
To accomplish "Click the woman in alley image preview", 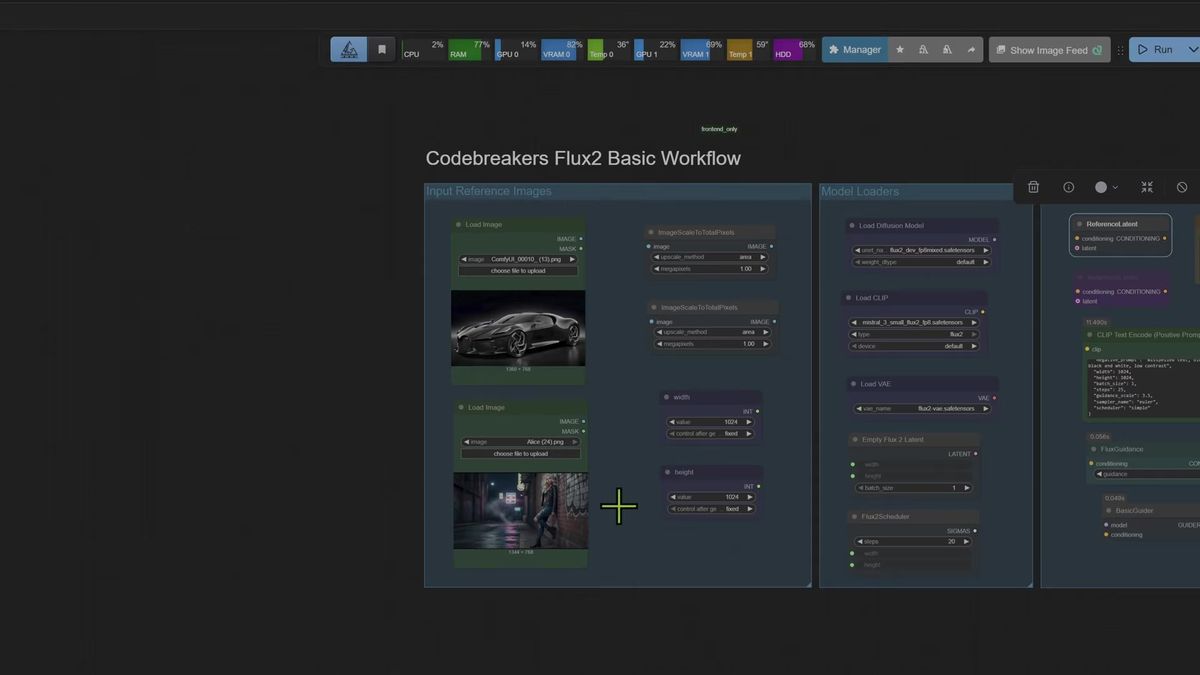I will pyautogui.click(x=521, y=511).
